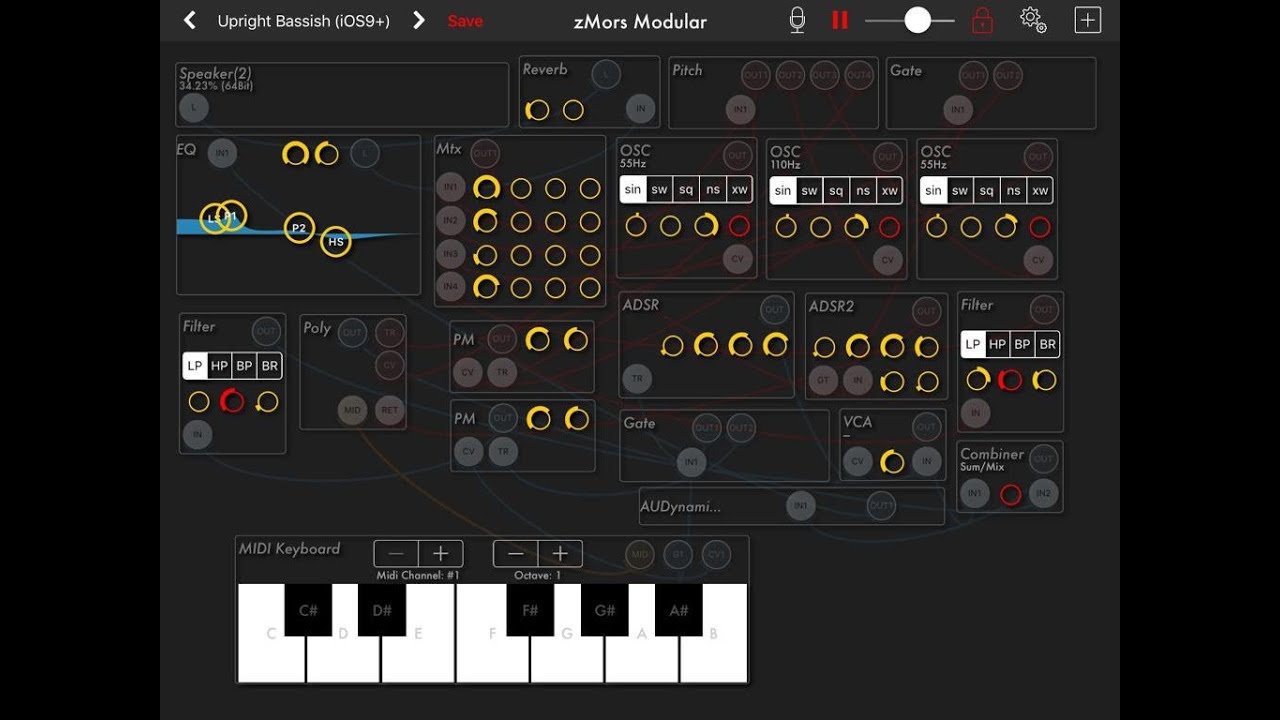Select sw waveform on the 110Hz OSC

point(809,190)
